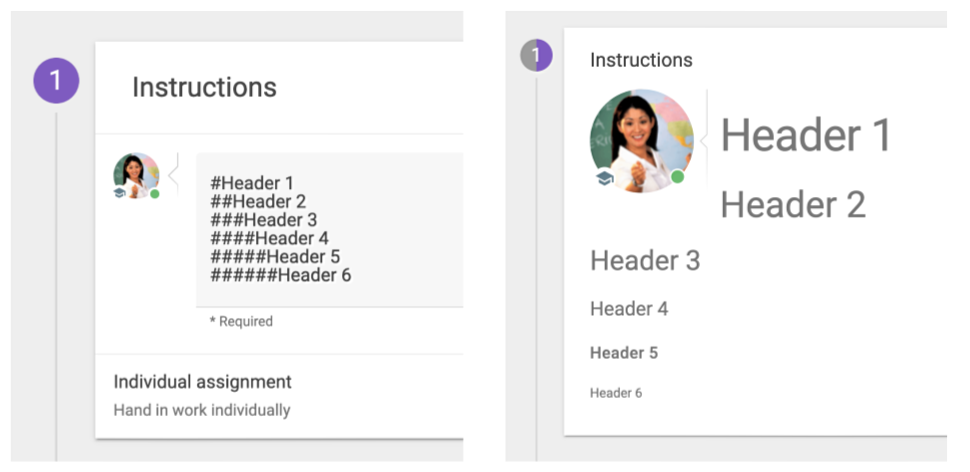Click the rendered Header 2 text
Viewport: 970px width, 472px height.
click(793, 204)
